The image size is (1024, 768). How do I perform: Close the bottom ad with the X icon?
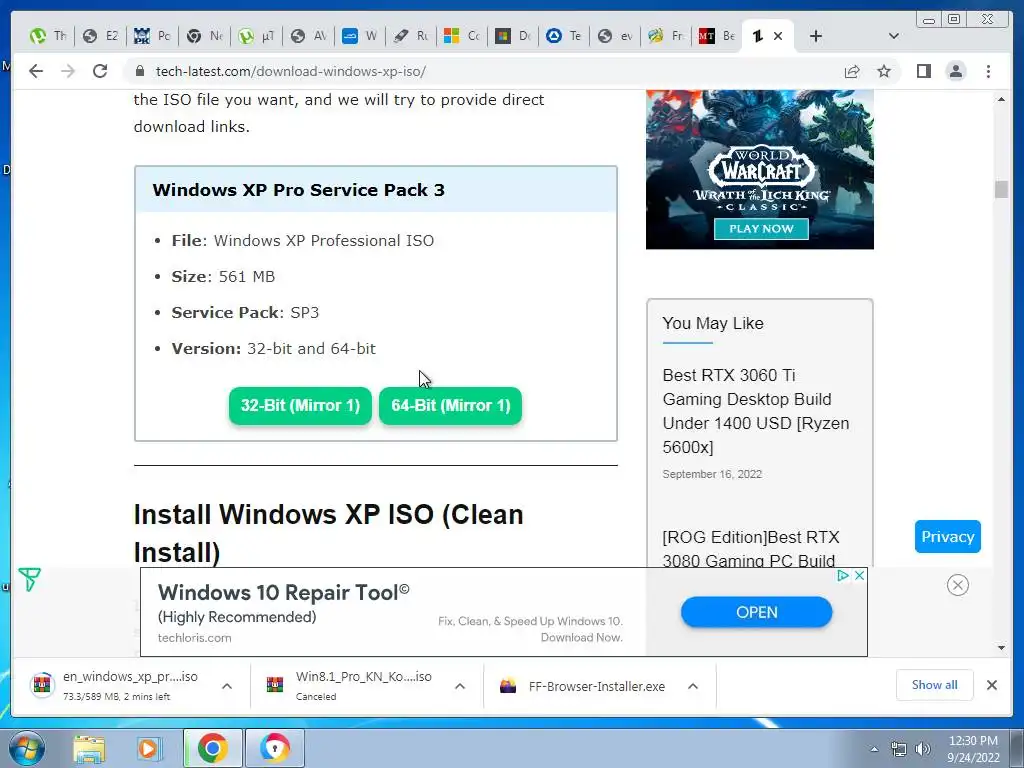pyautogui.click(x=859, y=575)
